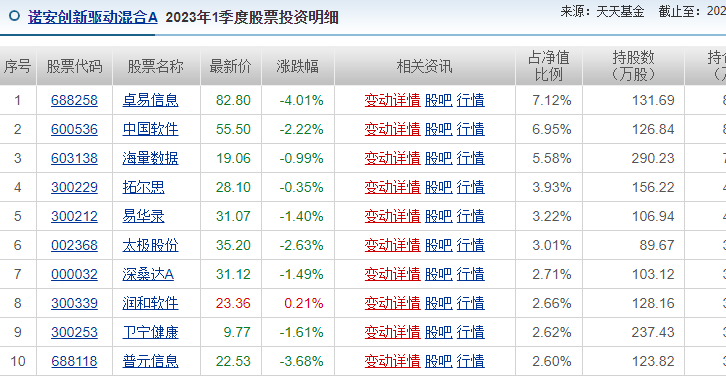Open the 中国软件 stock name link
This screenshot has width=726, height=388.
click(150, 129)
